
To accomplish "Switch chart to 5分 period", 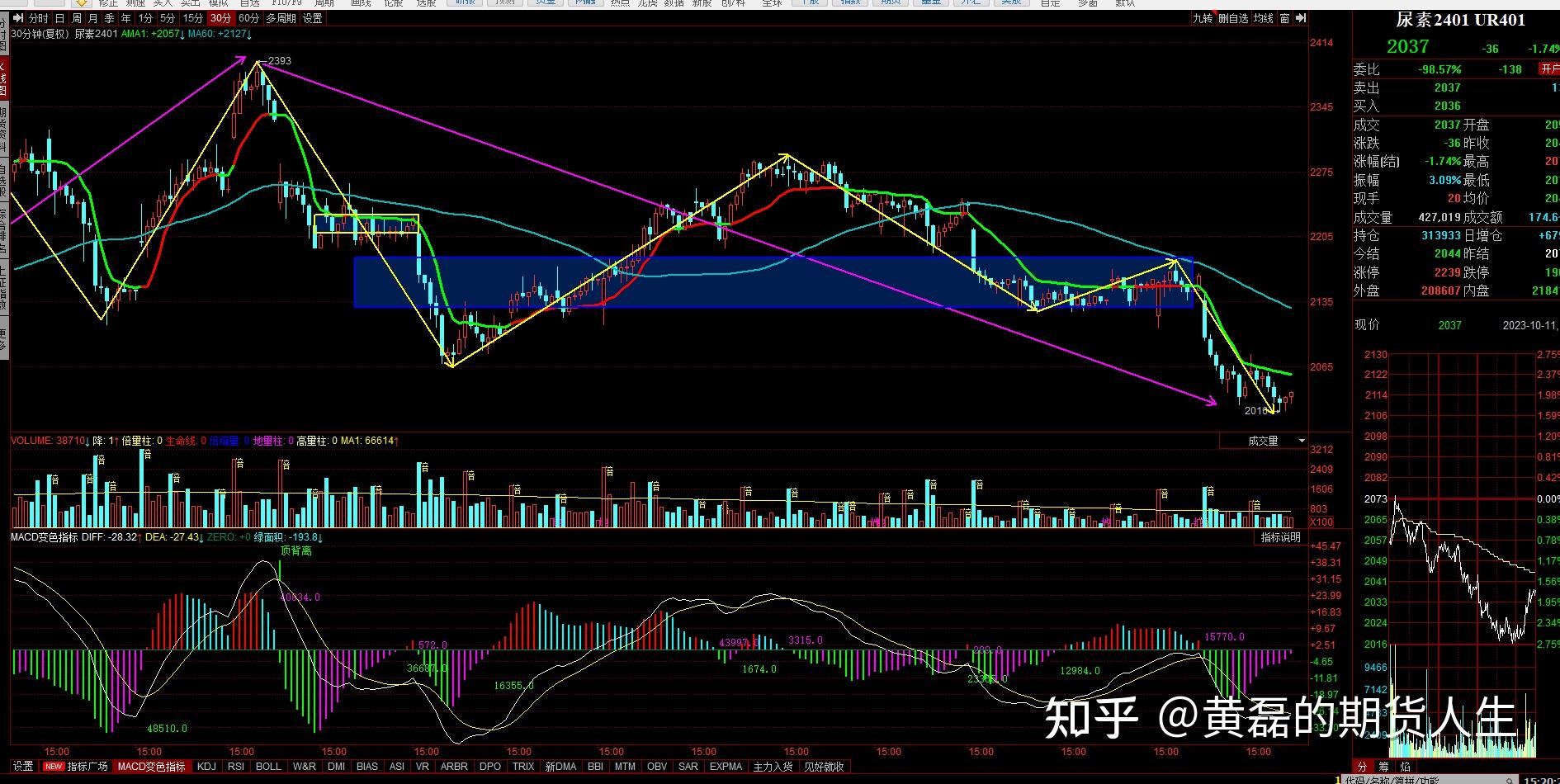I will [168, 18].
